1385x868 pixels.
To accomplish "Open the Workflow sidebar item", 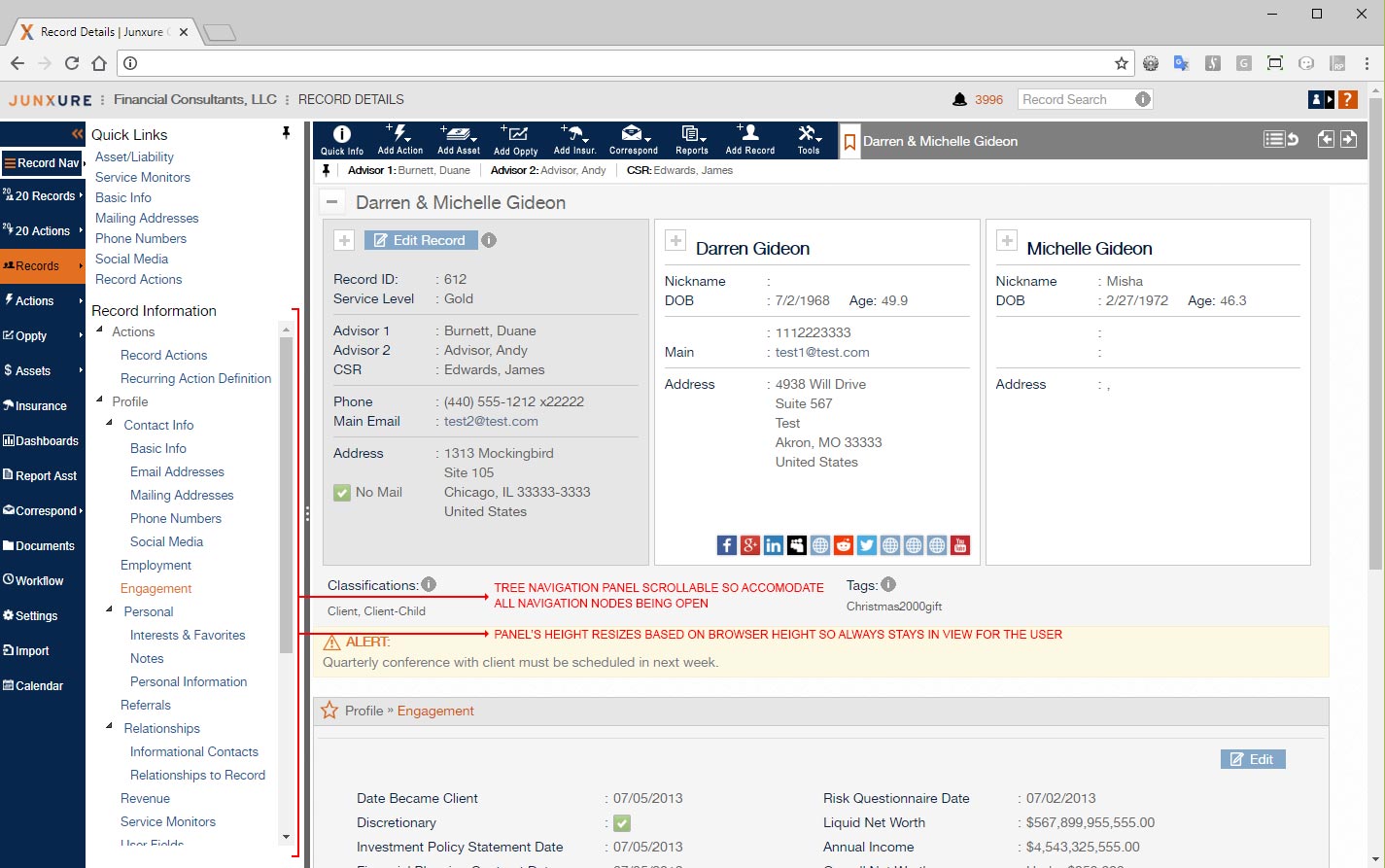I will click(x=43, y=580).
